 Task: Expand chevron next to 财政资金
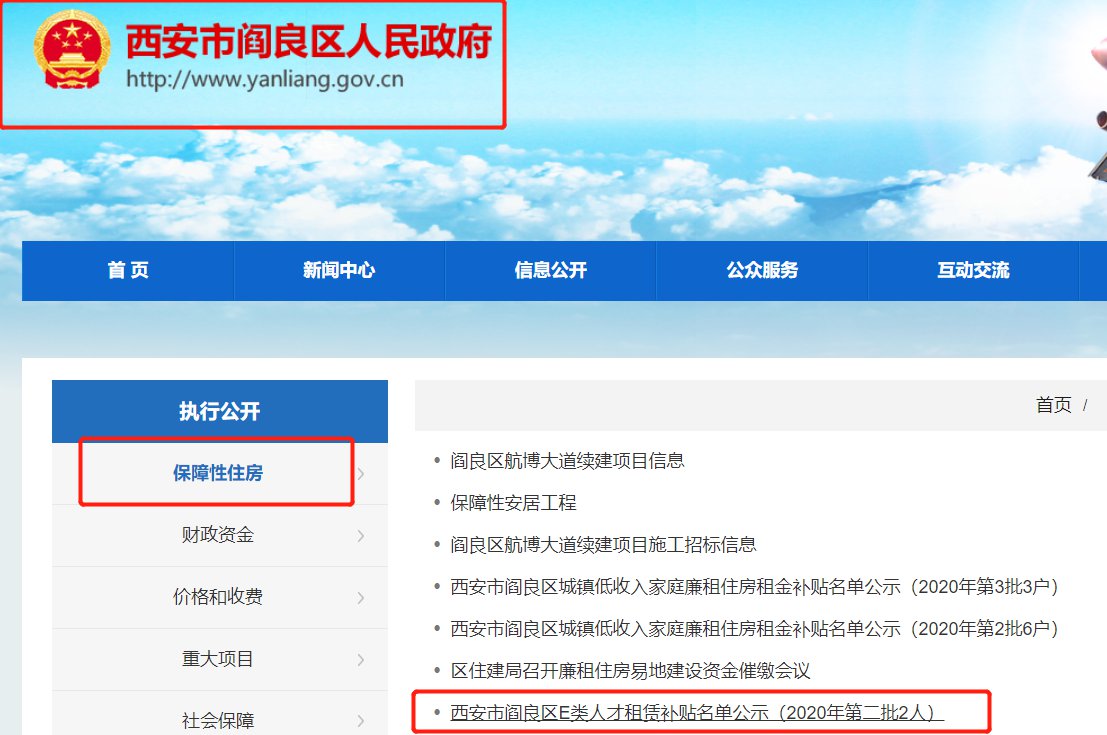(361, 536)
